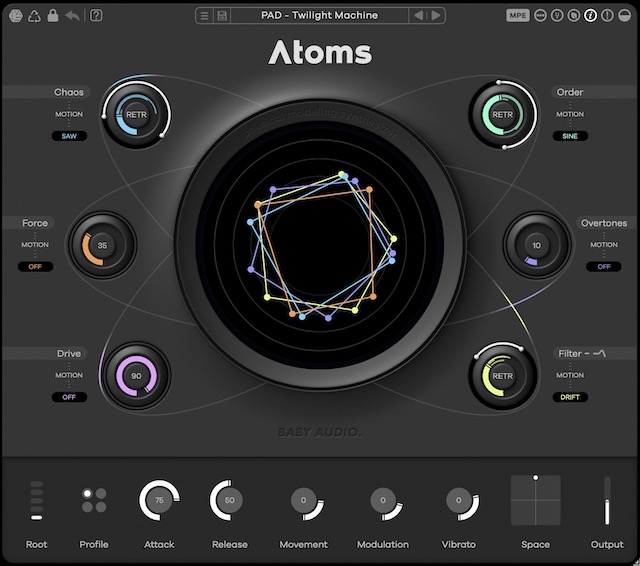Viewport: 640px width, 566px height.
Task: Go to the next preset arrow
Action: [436, 16]
